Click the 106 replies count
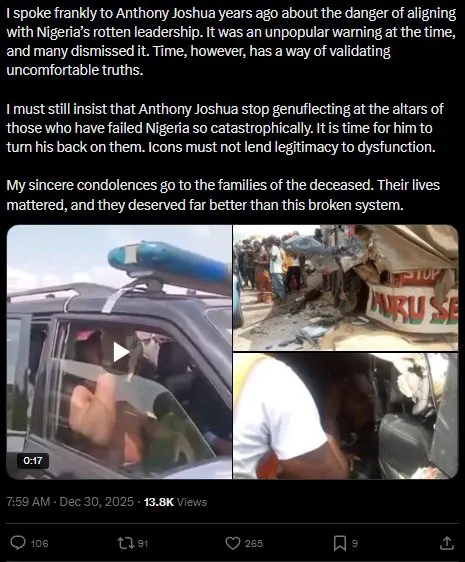The image size is (465, 562). 39,543
